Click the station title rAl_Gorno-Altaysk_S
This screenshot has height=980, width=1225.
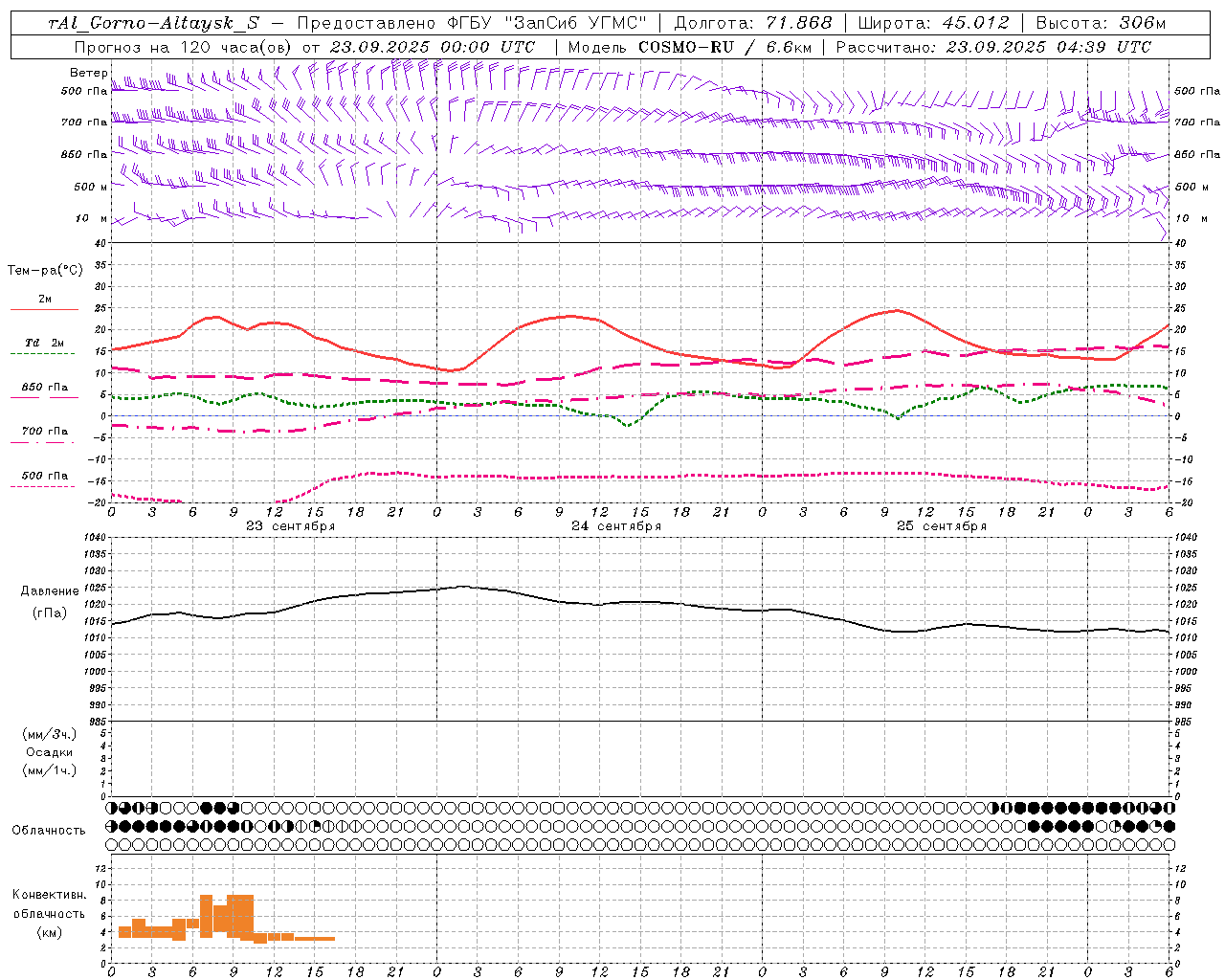click(x=153, y=24)
